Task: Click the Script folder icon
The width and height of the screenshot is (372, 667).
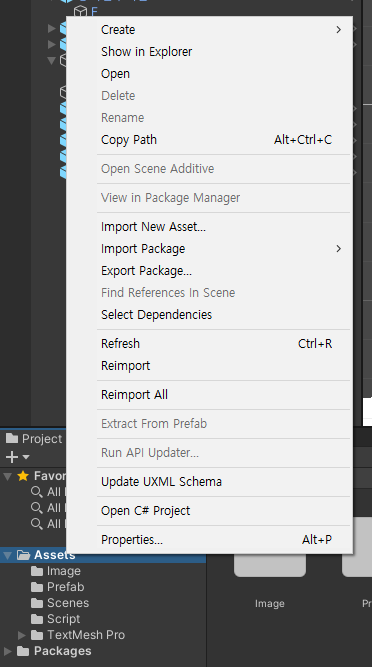Action: 37,619
